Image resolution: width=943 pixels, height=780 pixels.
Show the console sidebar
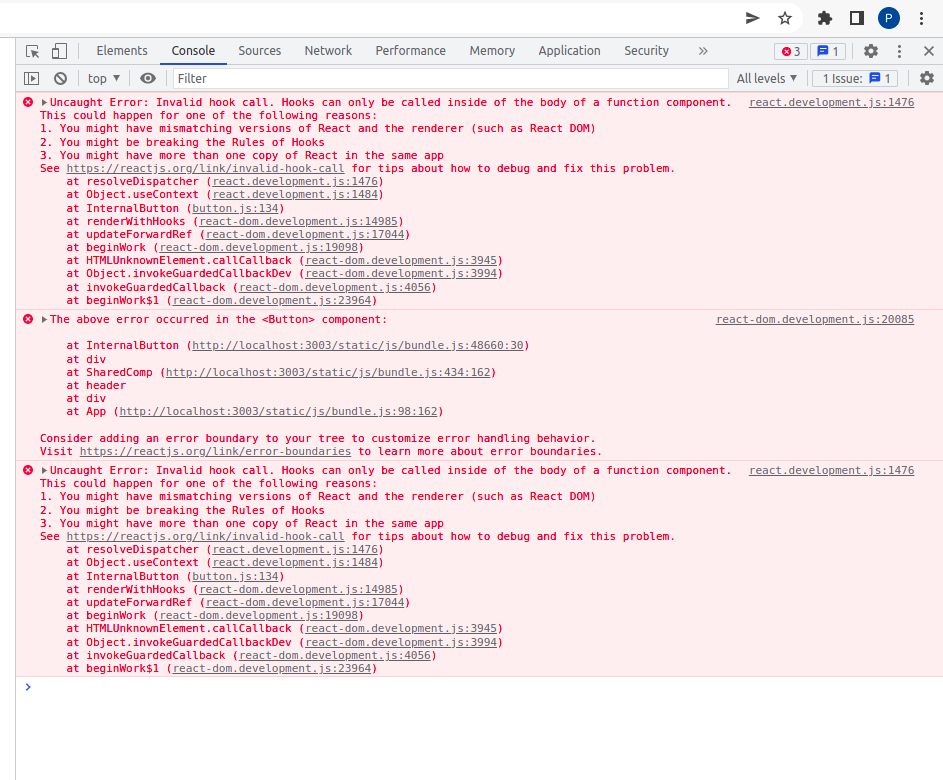[x=30, y=78]
